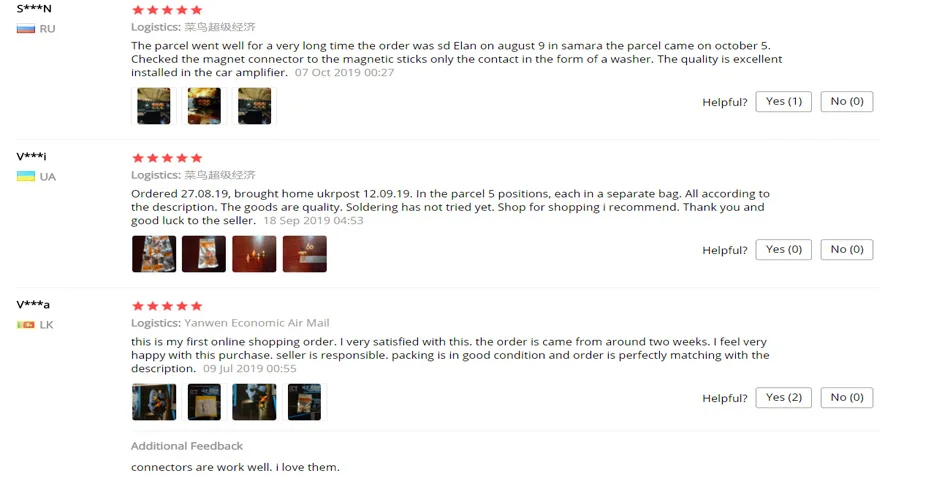The image size is (950, 480).
Task: Open first photo in V***a's review
Action: (x=154, y=402)
